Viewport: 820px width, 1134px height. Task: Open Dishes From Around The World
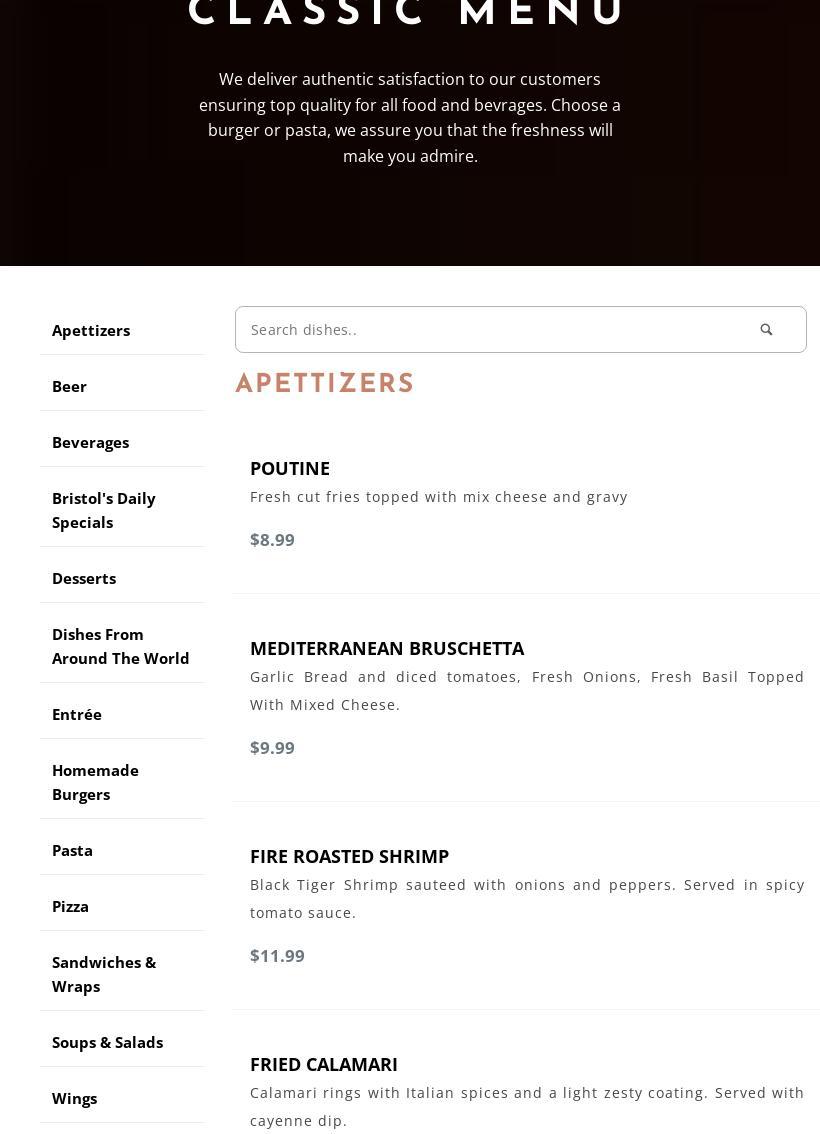(120, 646)
